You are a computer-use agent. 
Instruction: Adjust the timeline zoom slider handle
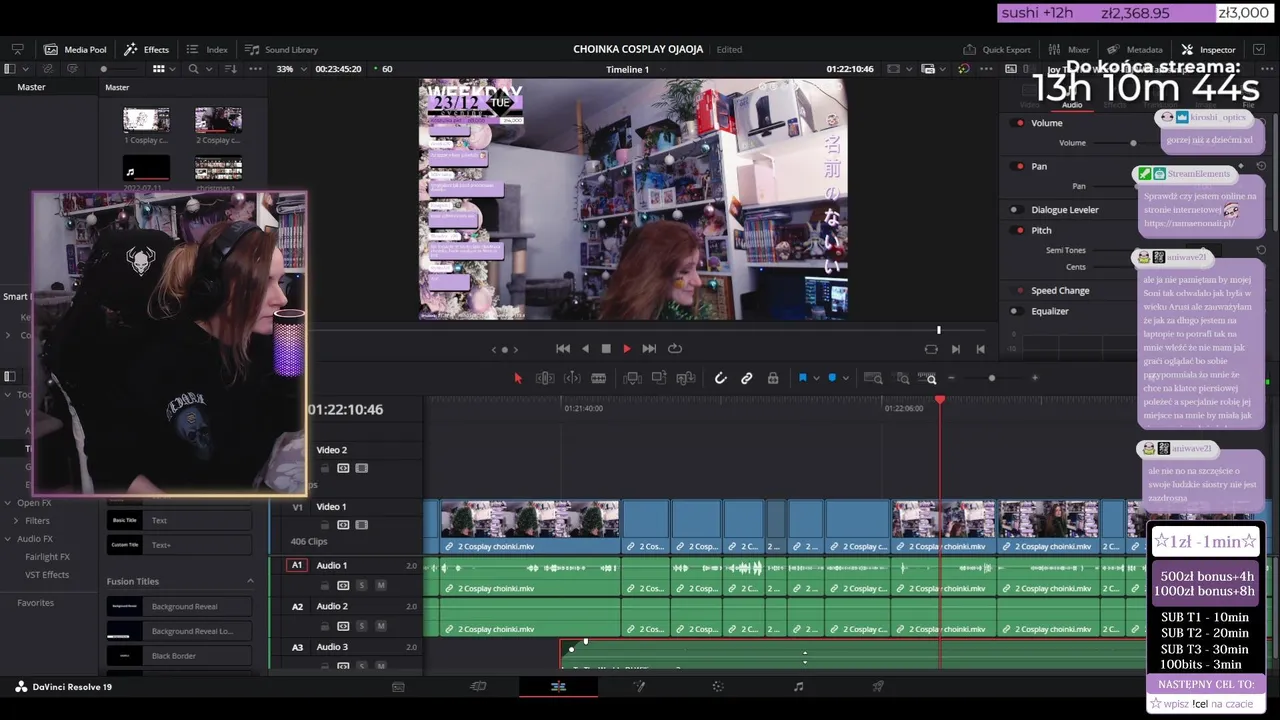pos(991,378)
